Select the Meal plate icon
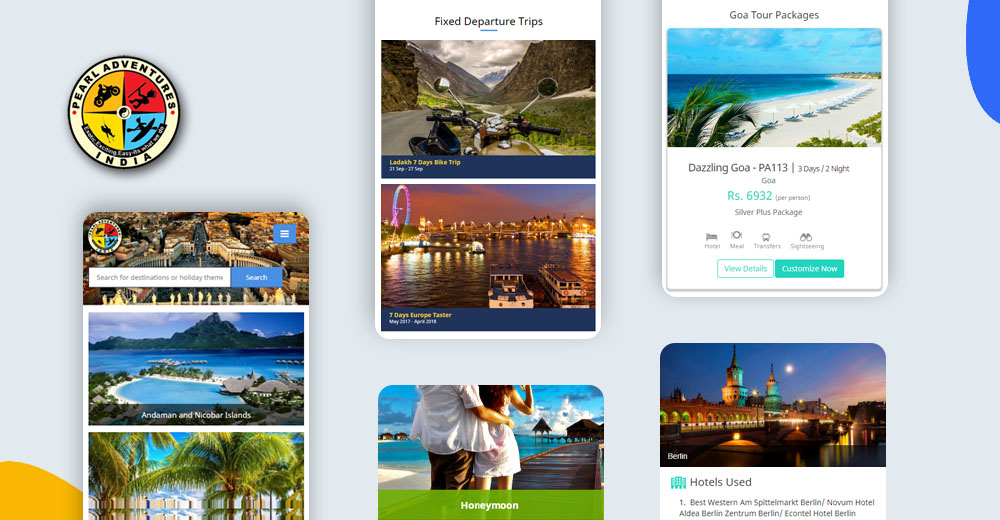 pos(737,236)
